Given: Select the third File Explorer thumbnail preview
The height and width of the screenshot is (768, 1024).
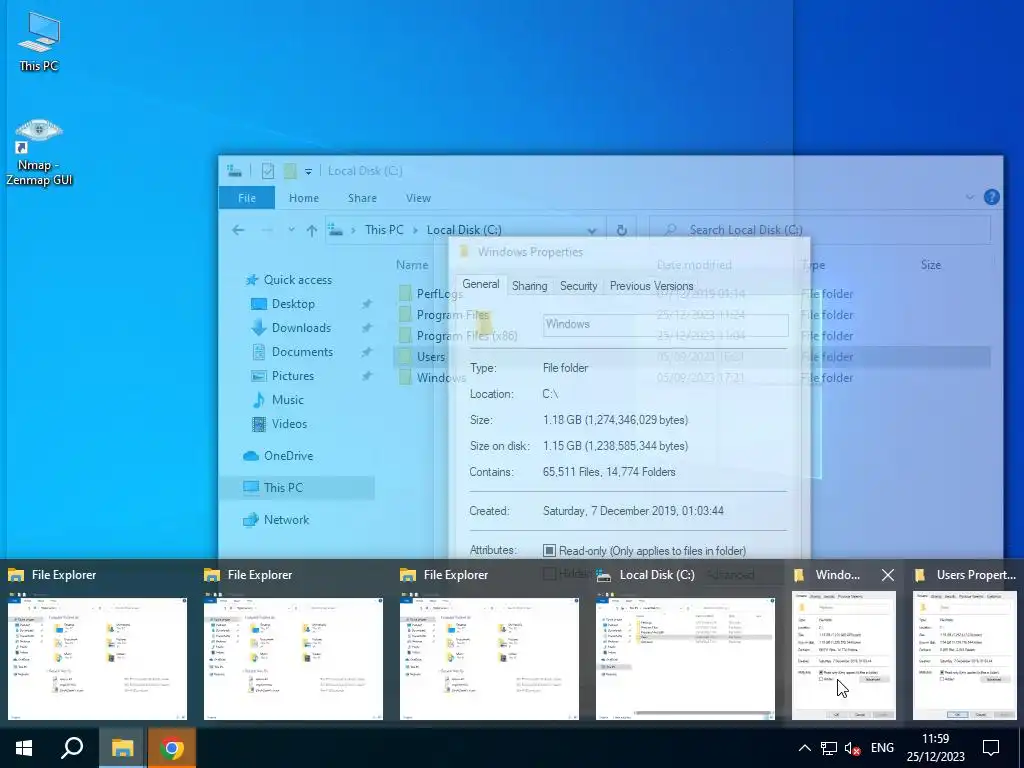Looking at the screenshot, I should point(489,658).
